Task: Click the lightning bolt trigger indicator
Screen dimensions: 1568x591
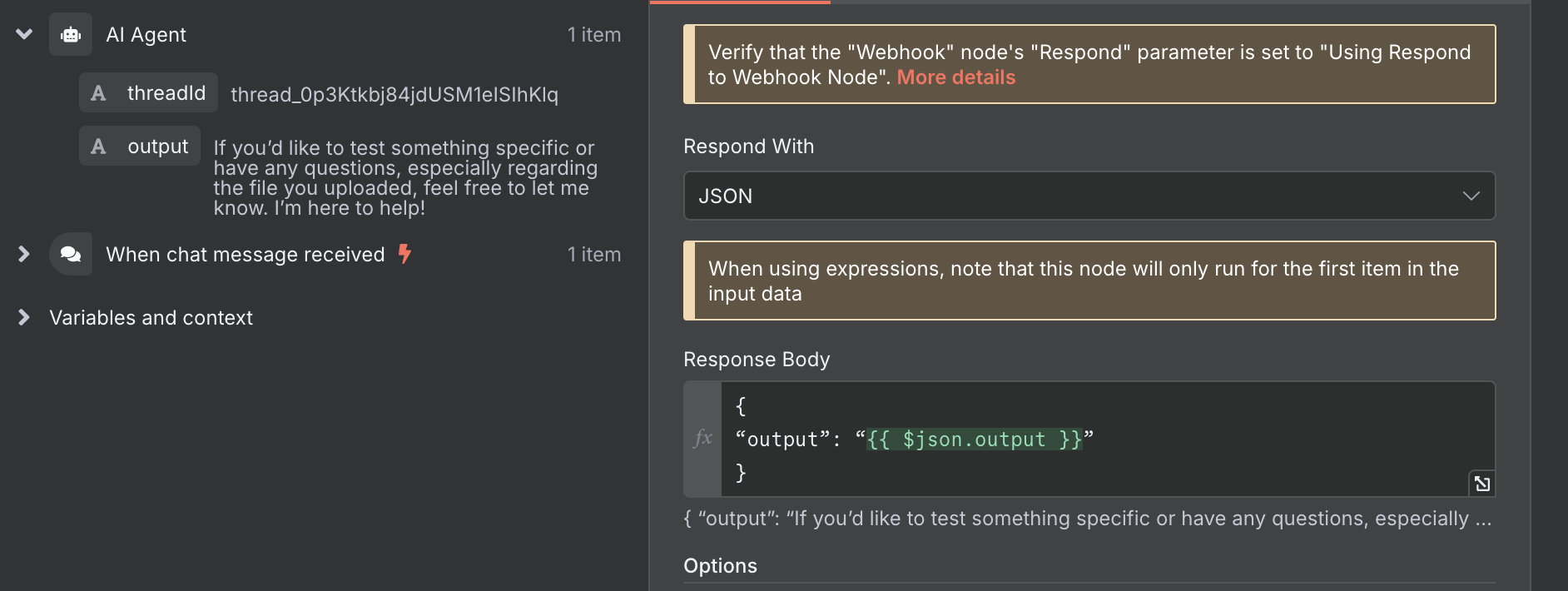Action: pyautogui.click(x=404, y=254)
